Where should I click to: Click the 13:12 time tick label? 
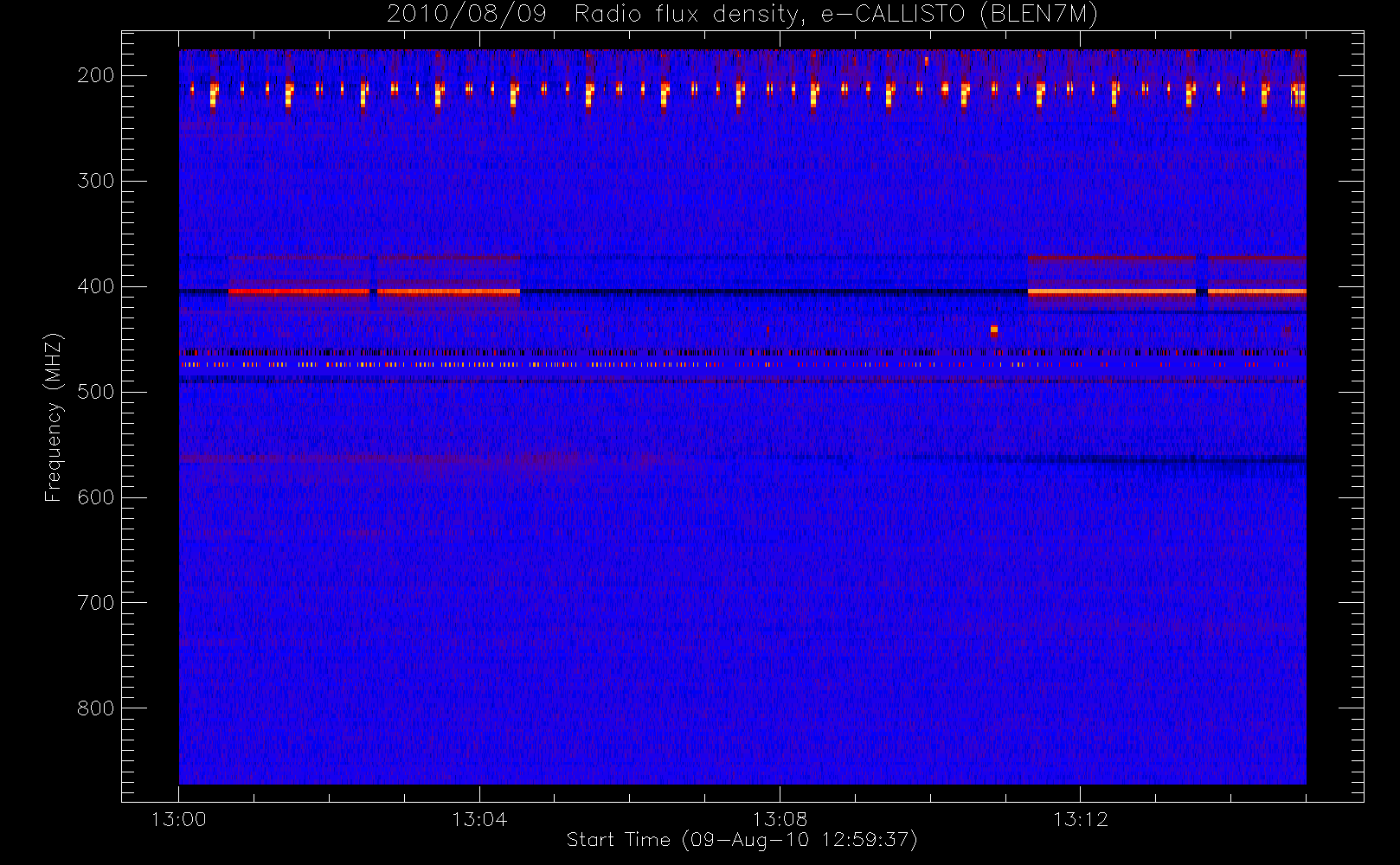tap(1080, 819)
